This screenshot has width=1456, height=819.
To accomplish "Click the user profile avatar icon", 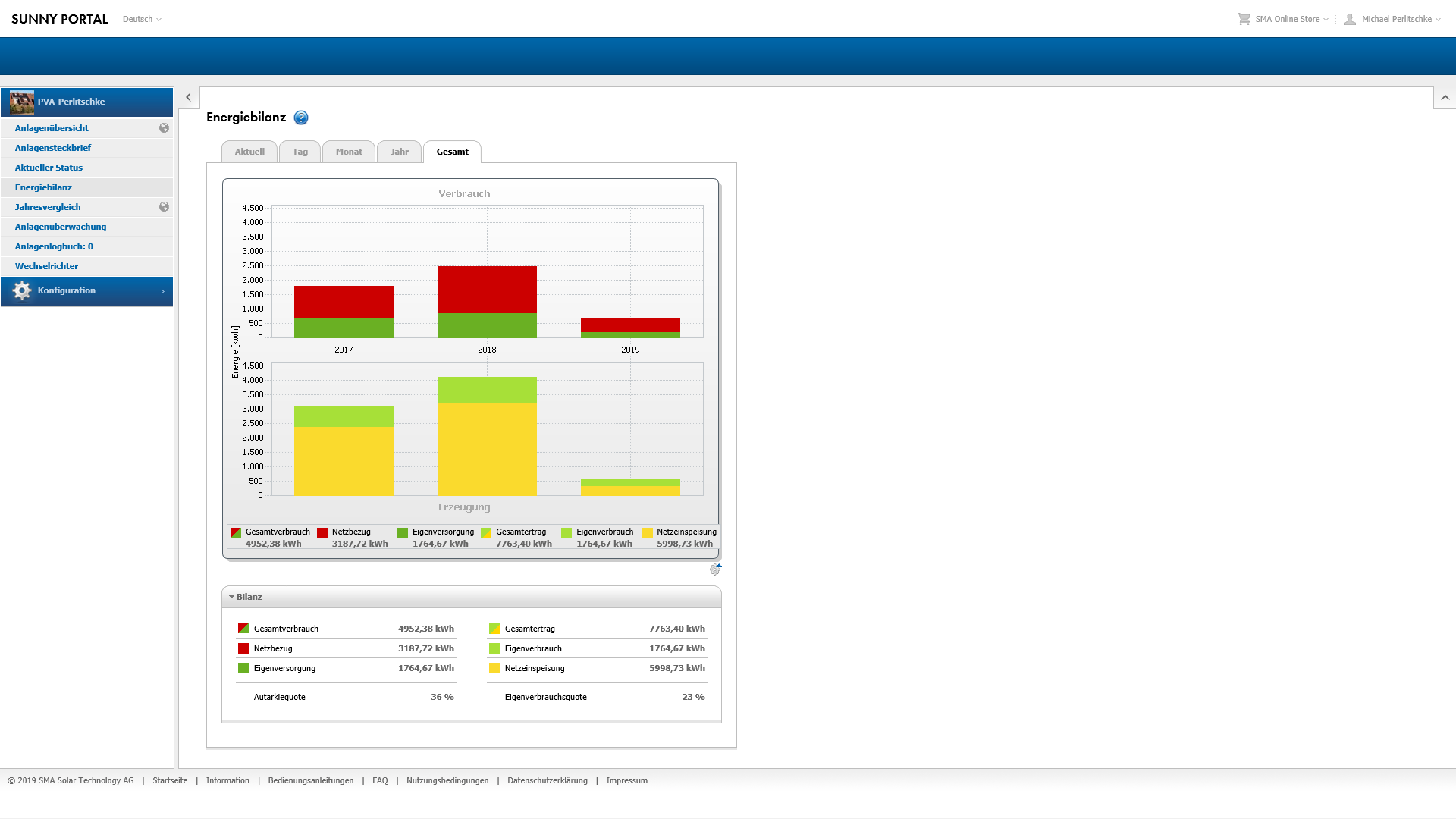I will pyautogui.click(x=1350, y=19).
